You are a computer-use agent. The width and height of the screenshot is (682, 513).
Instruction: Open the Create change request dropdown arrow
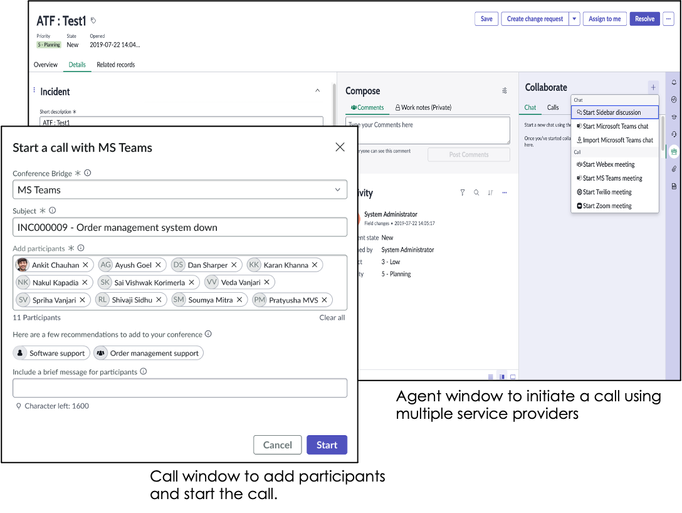(574, 19)
